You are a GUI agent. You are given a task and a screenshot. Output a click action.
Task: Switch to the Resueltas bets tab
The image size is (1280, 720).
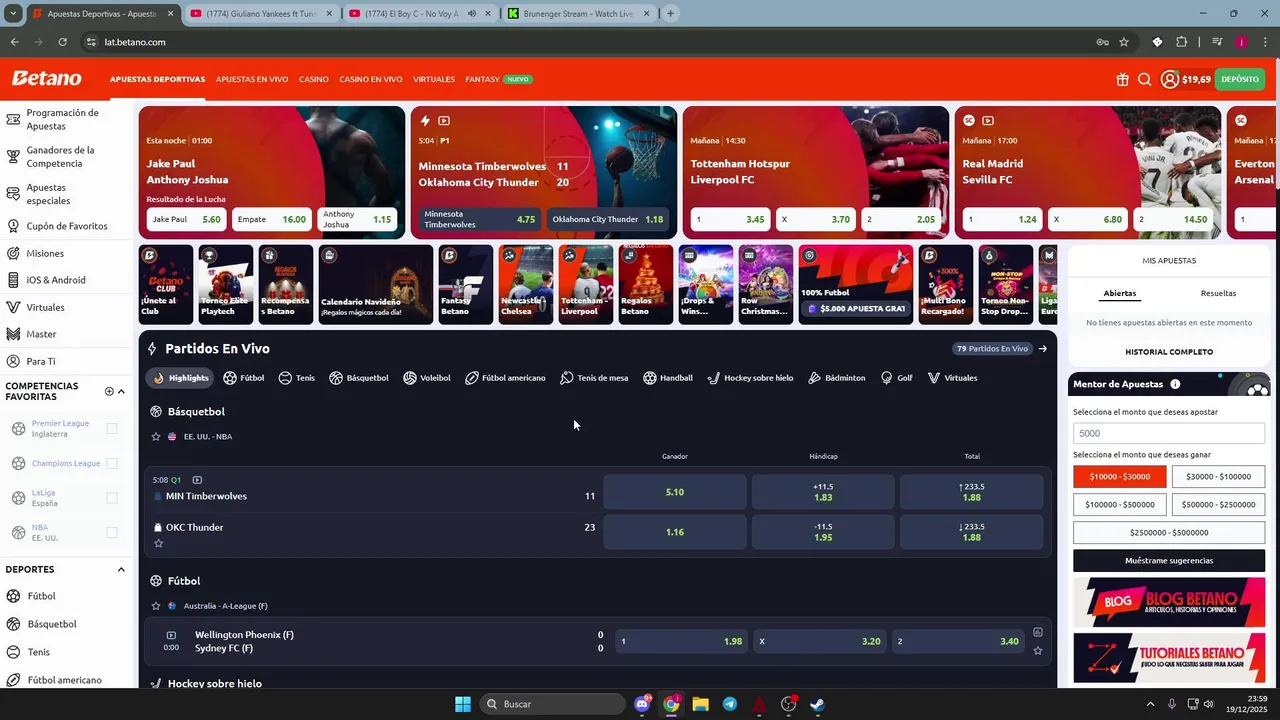1218,293
